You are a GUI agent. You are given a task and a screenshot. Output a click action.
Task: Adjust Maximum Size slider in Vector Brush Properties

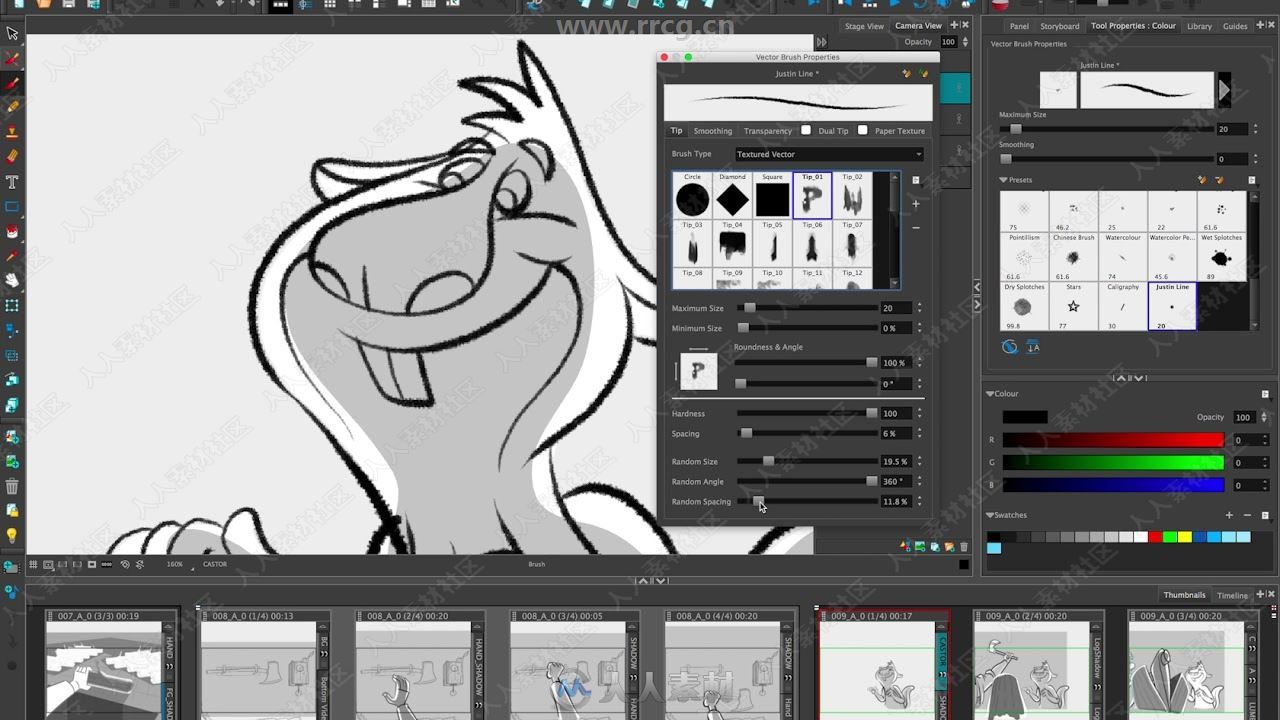(x=807, y=308)
